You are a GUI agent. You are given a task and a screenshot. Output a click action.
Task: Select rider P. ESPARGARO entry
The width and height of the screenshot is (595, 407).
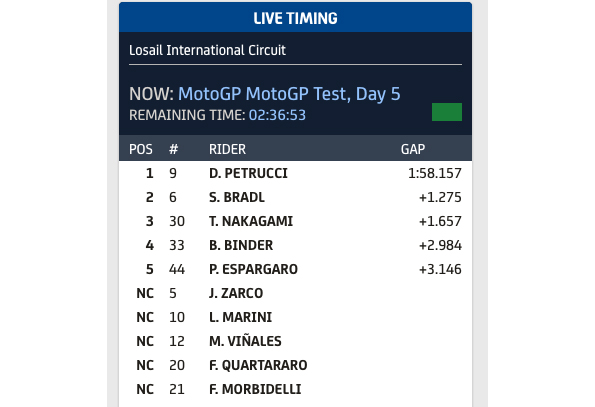click(295, 269)
